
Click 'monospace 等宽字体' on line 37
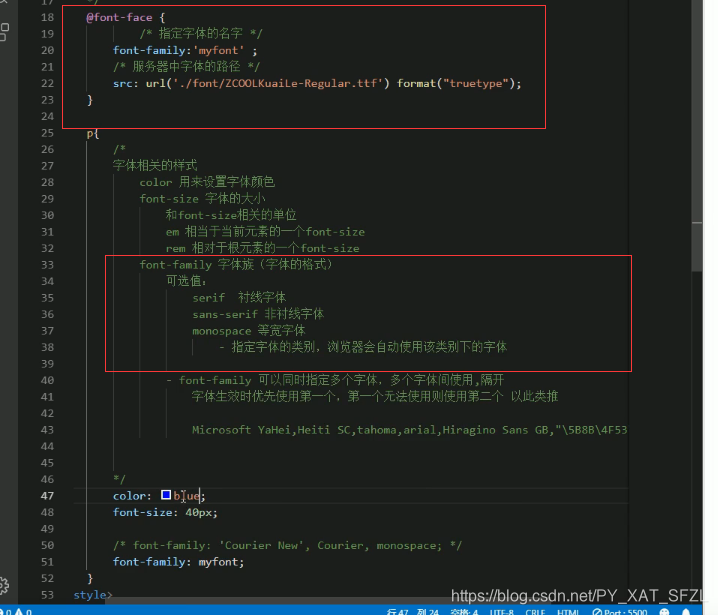(x=249, y=331)
